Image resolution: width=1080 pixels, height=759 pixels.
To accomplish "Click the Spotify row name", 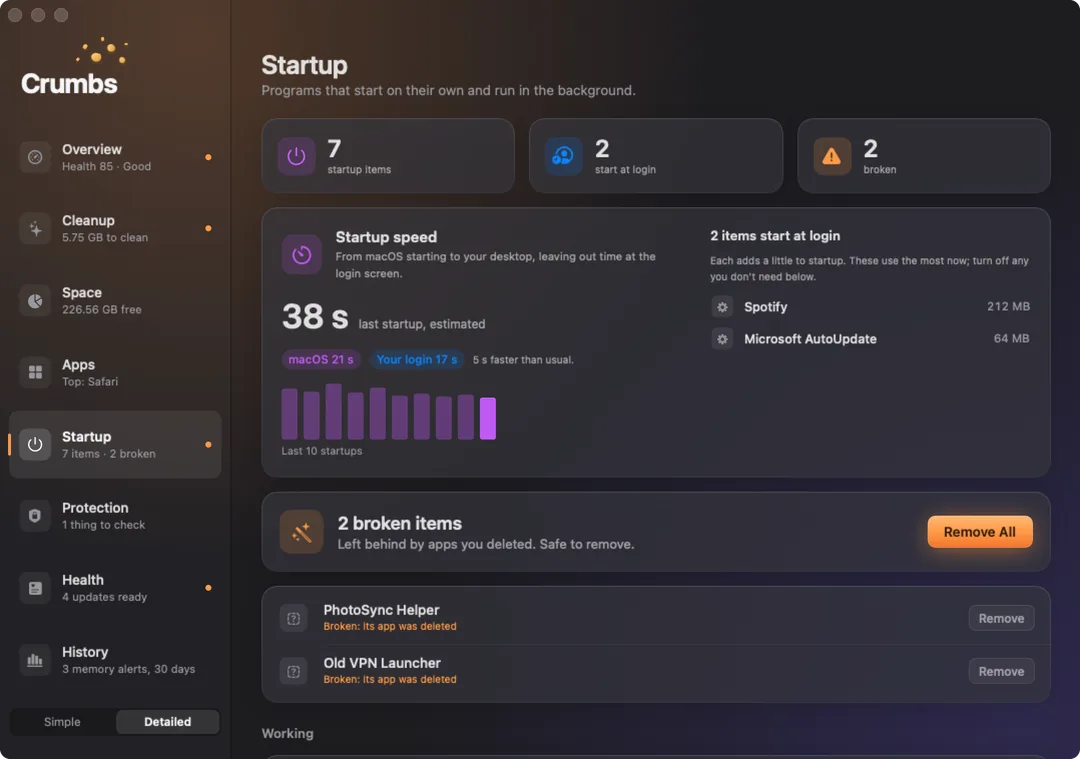I will coord(765,307).
